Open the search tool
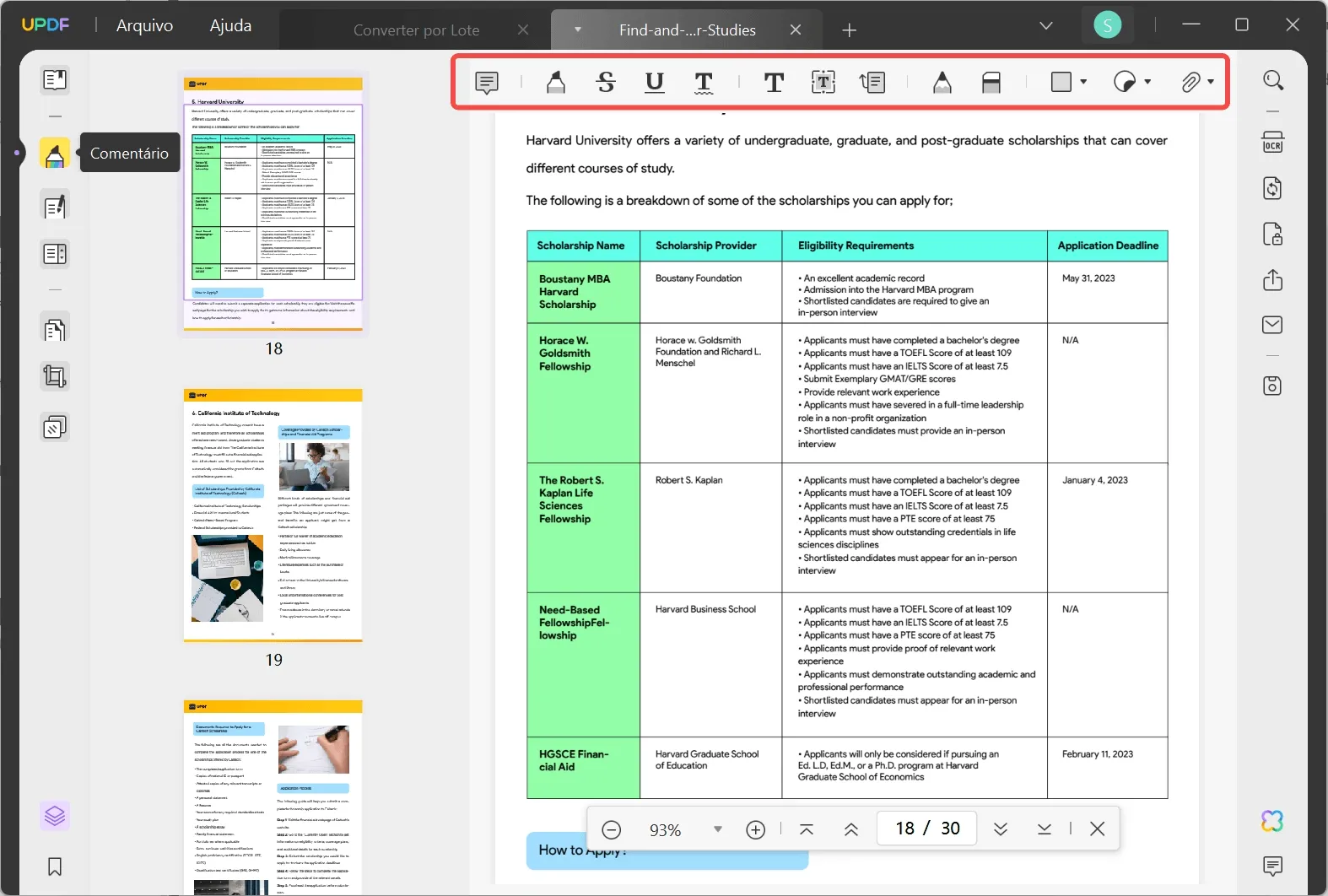Image resolution: width=1328 pixels, height=896 pixels. point(1273,80)
